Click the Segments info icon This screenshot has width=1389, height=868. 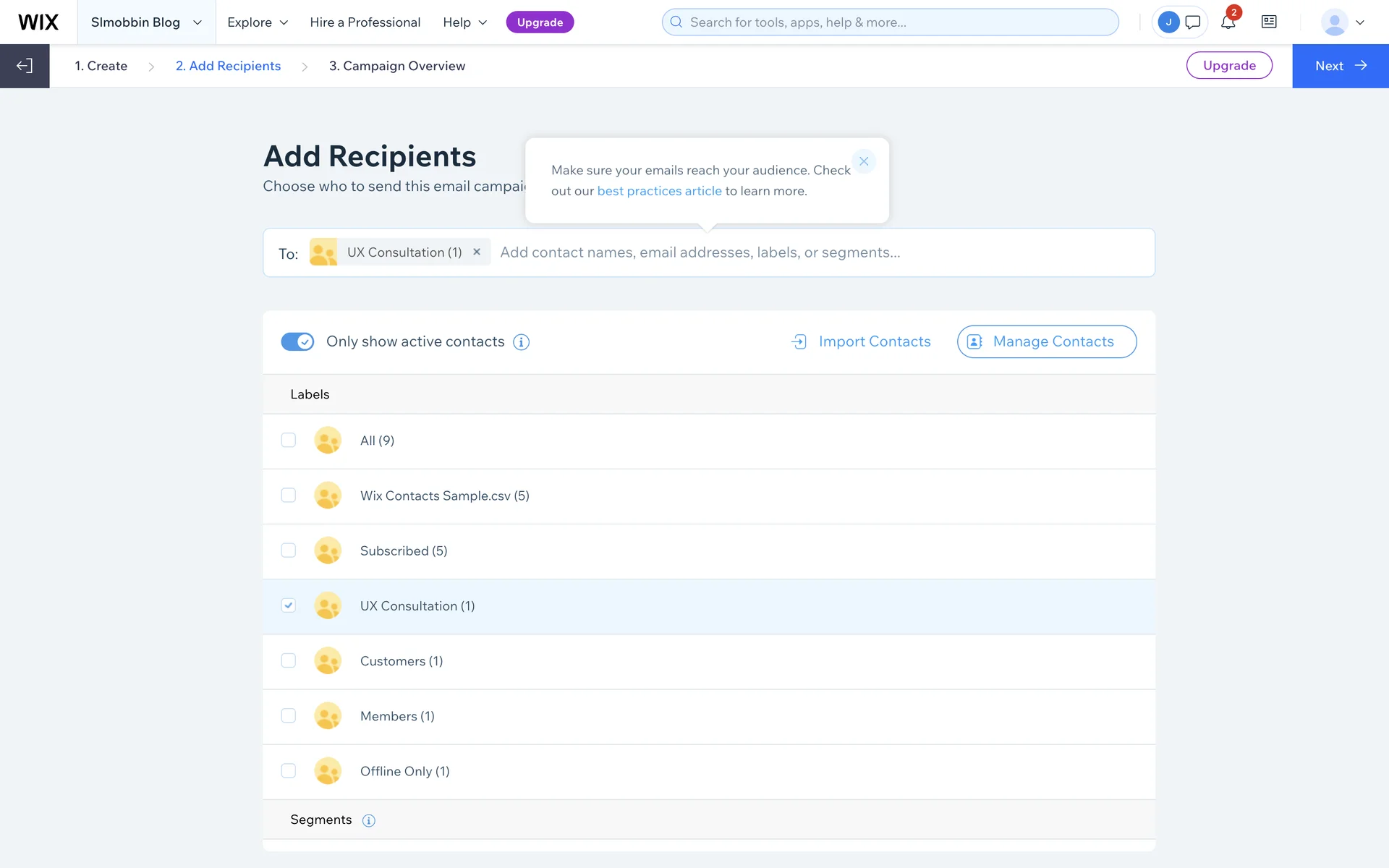tap(368, 820)
